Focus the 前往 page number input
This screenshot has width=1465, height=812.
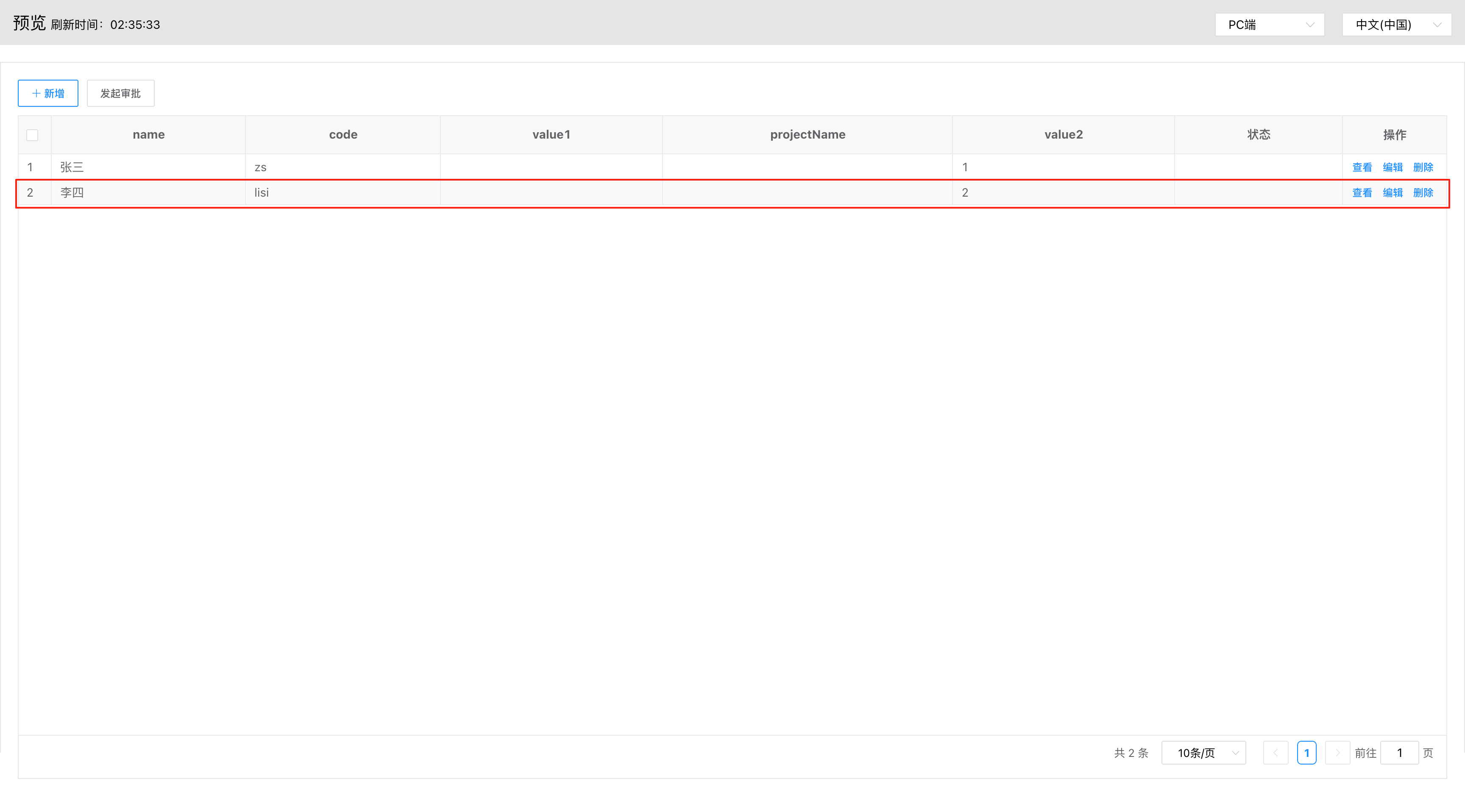click(x=1399, y=753)
